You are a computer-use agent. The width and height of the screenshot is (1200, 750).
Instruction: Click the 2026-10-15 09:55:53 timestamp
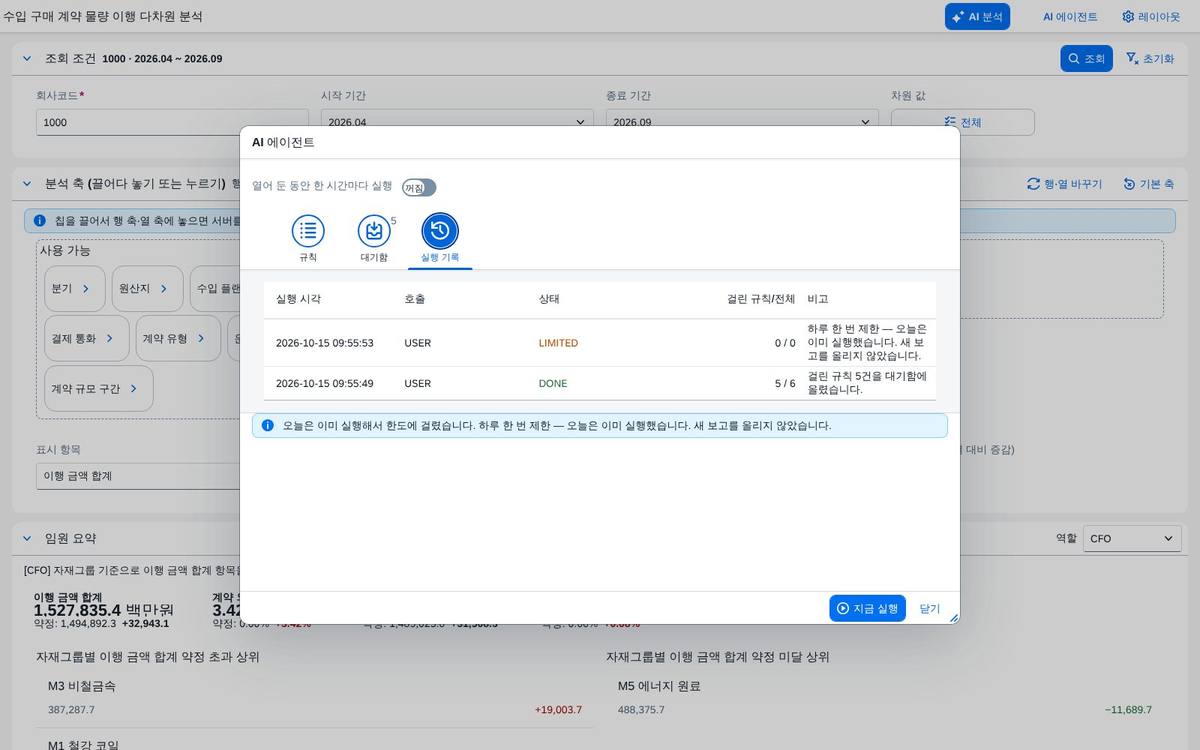[325, 343]
